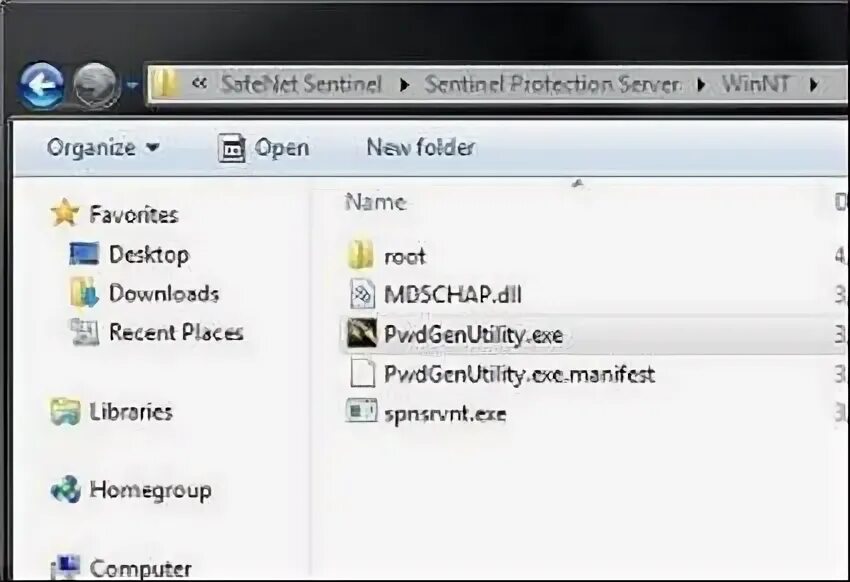Click the PwdGenUtility.exe.manifest file icon
850x582 pixels.
click(362, 372)
